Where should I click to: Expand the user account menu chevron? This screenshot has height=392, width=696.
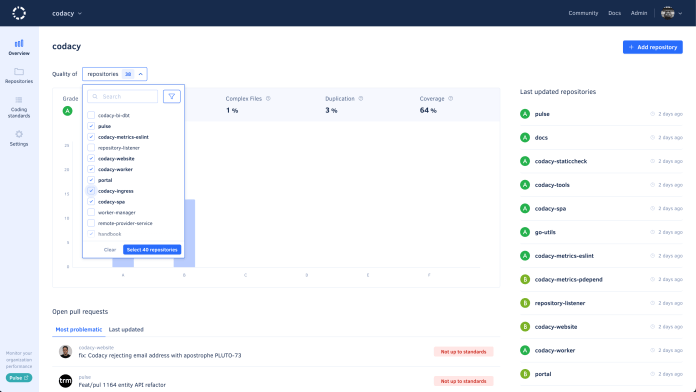680,13
